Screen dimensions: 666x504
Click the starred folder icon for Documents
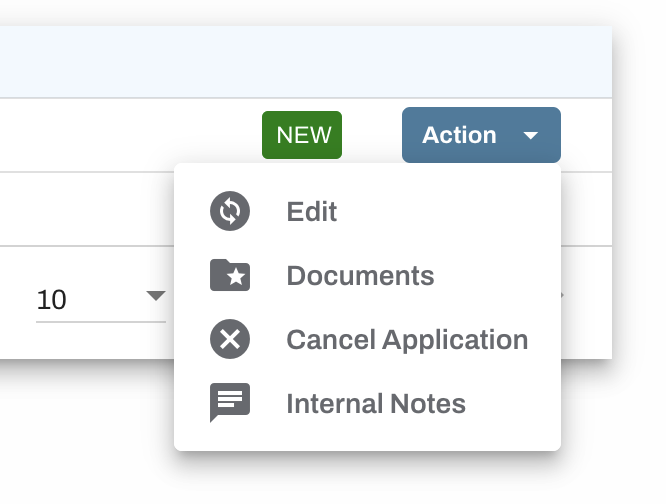tap(230, 275)
